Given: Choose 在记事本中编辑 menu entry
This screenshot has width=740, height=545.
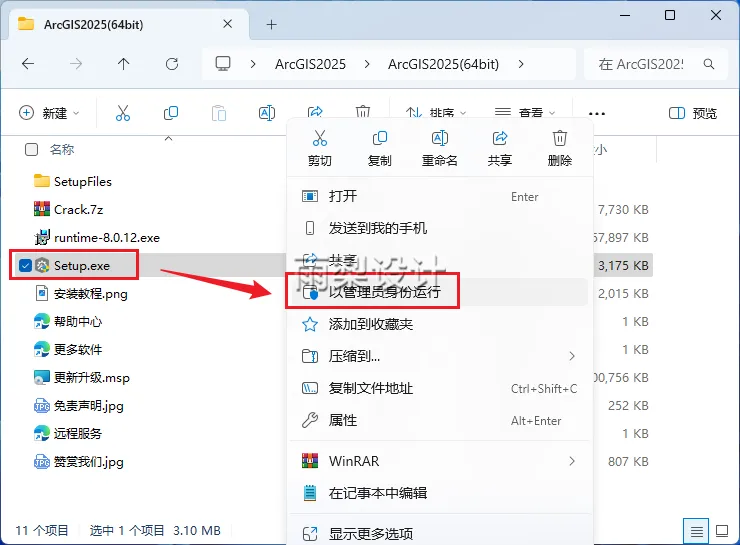Looking at the screenshot, I should click(440, 493).
